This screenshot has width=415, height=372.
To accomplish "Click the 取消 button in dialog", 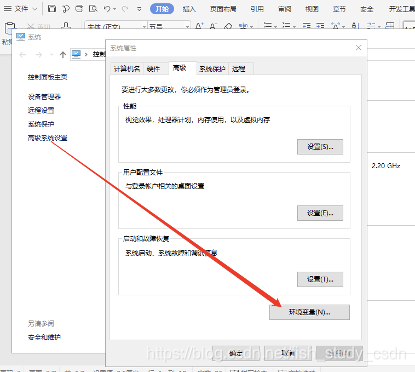I will pos(288,353).
